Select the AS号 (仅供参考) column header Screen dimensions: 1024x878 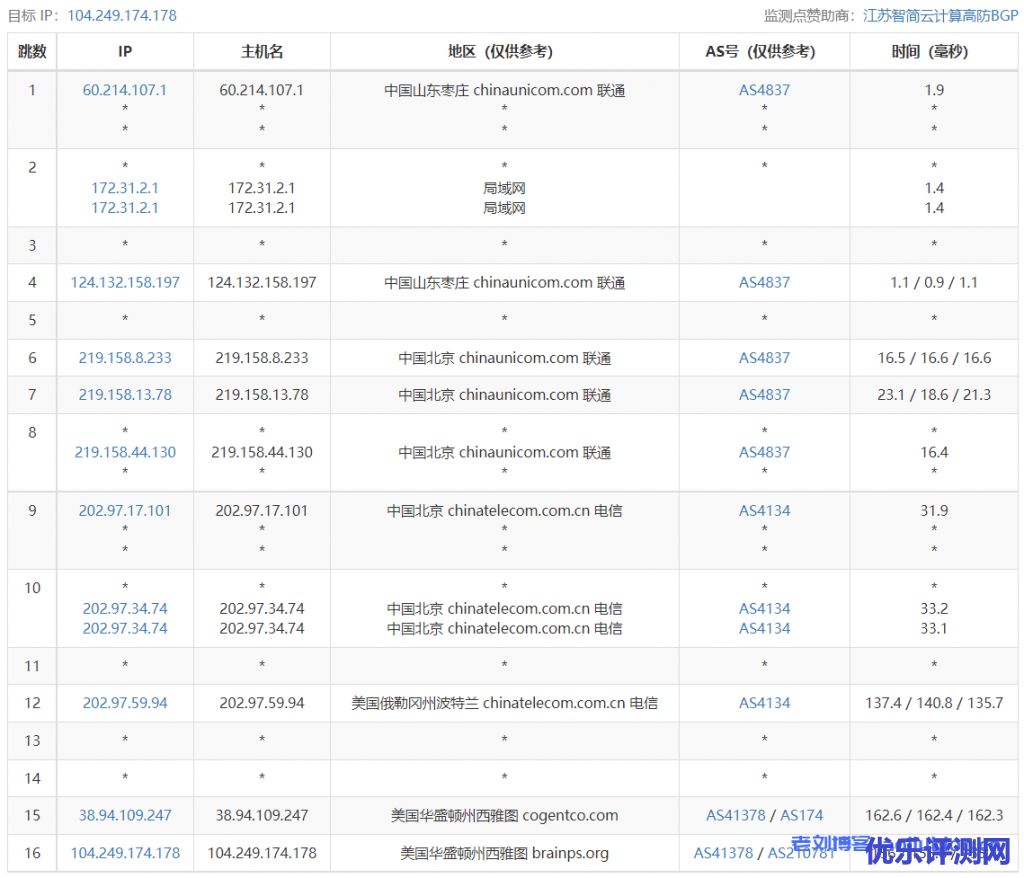[x=764, y=52]
